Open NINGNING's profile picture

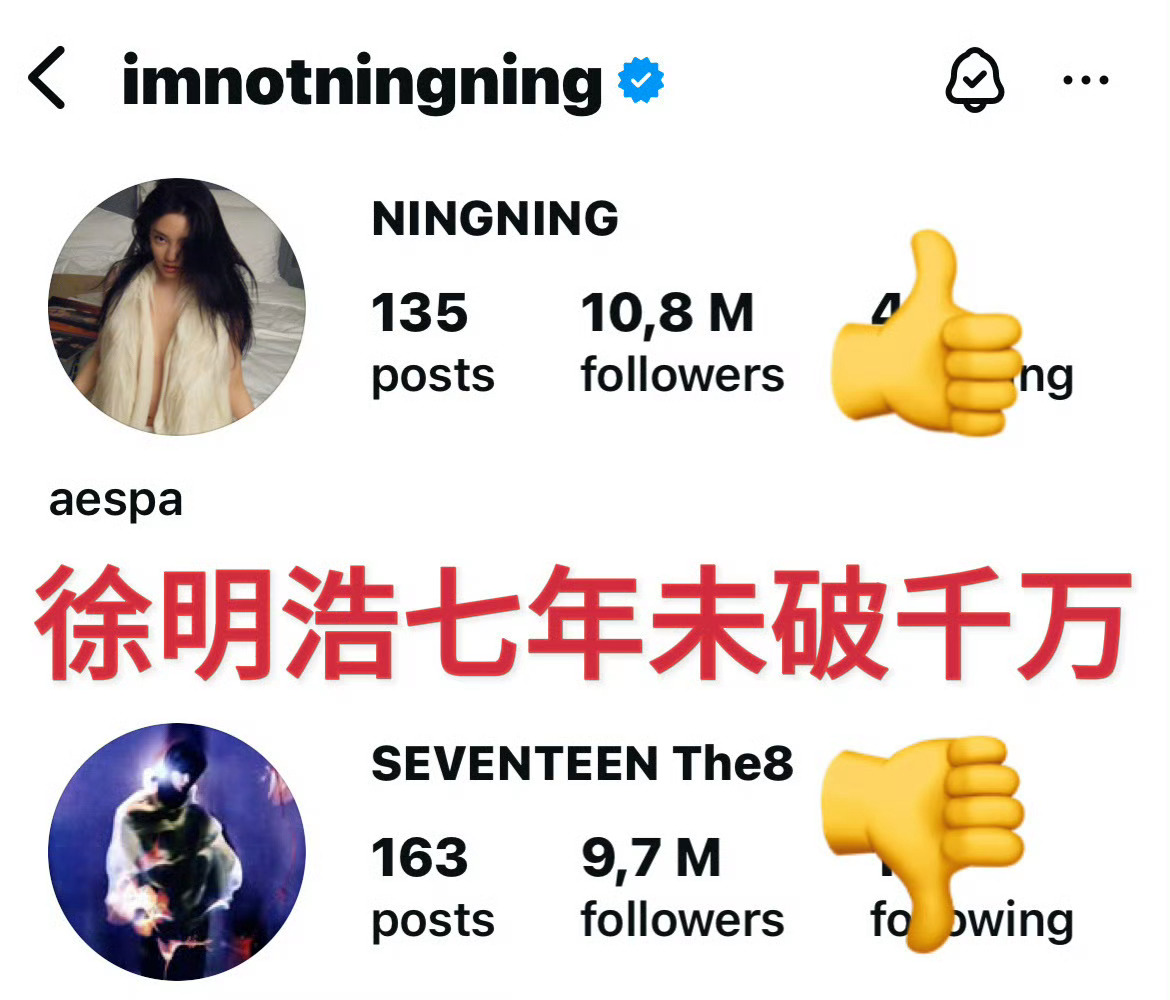click(x=177, y=307)
